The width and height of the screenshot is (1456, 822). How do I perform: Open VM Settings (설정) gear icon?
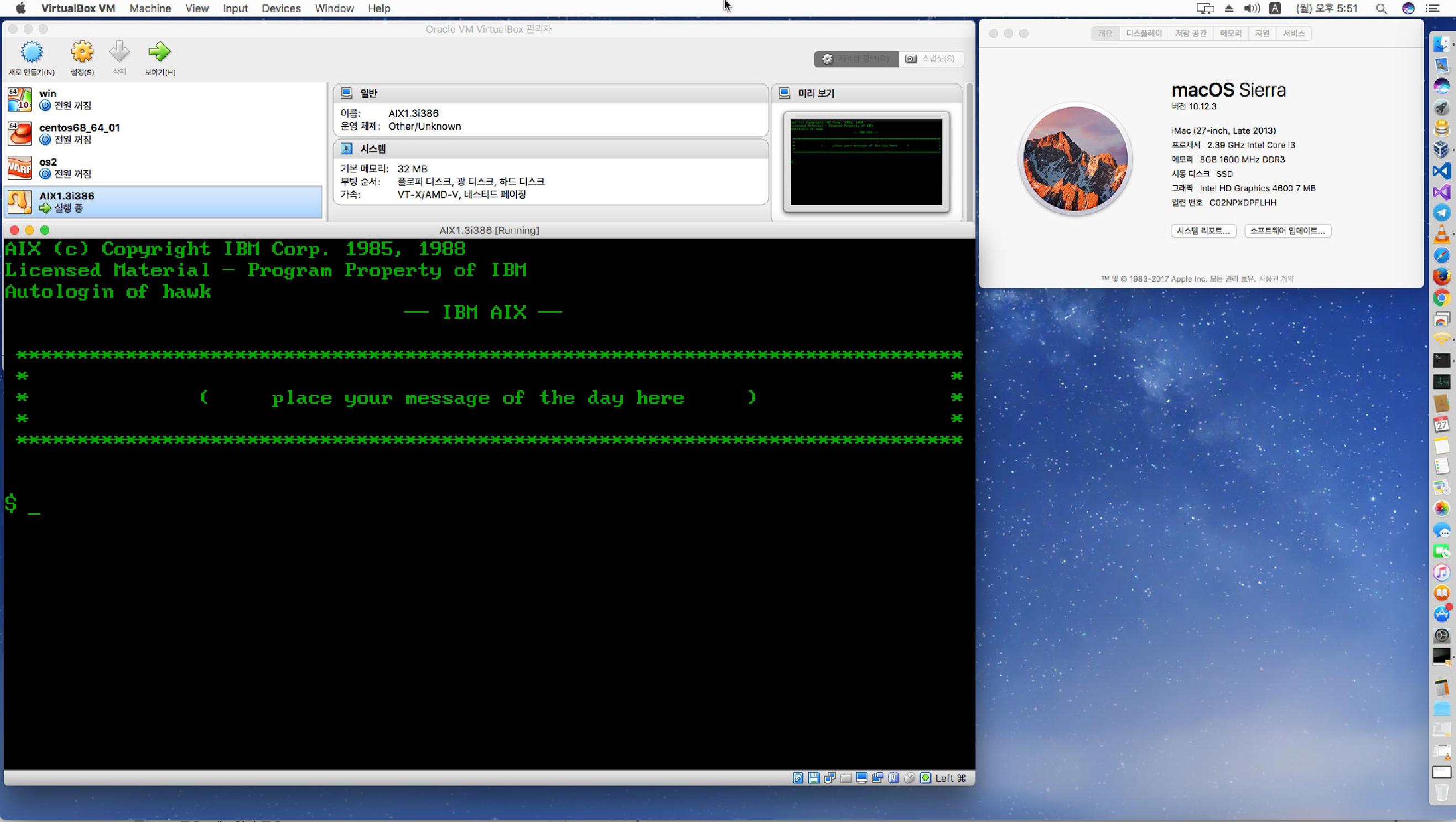pos(82,52)
